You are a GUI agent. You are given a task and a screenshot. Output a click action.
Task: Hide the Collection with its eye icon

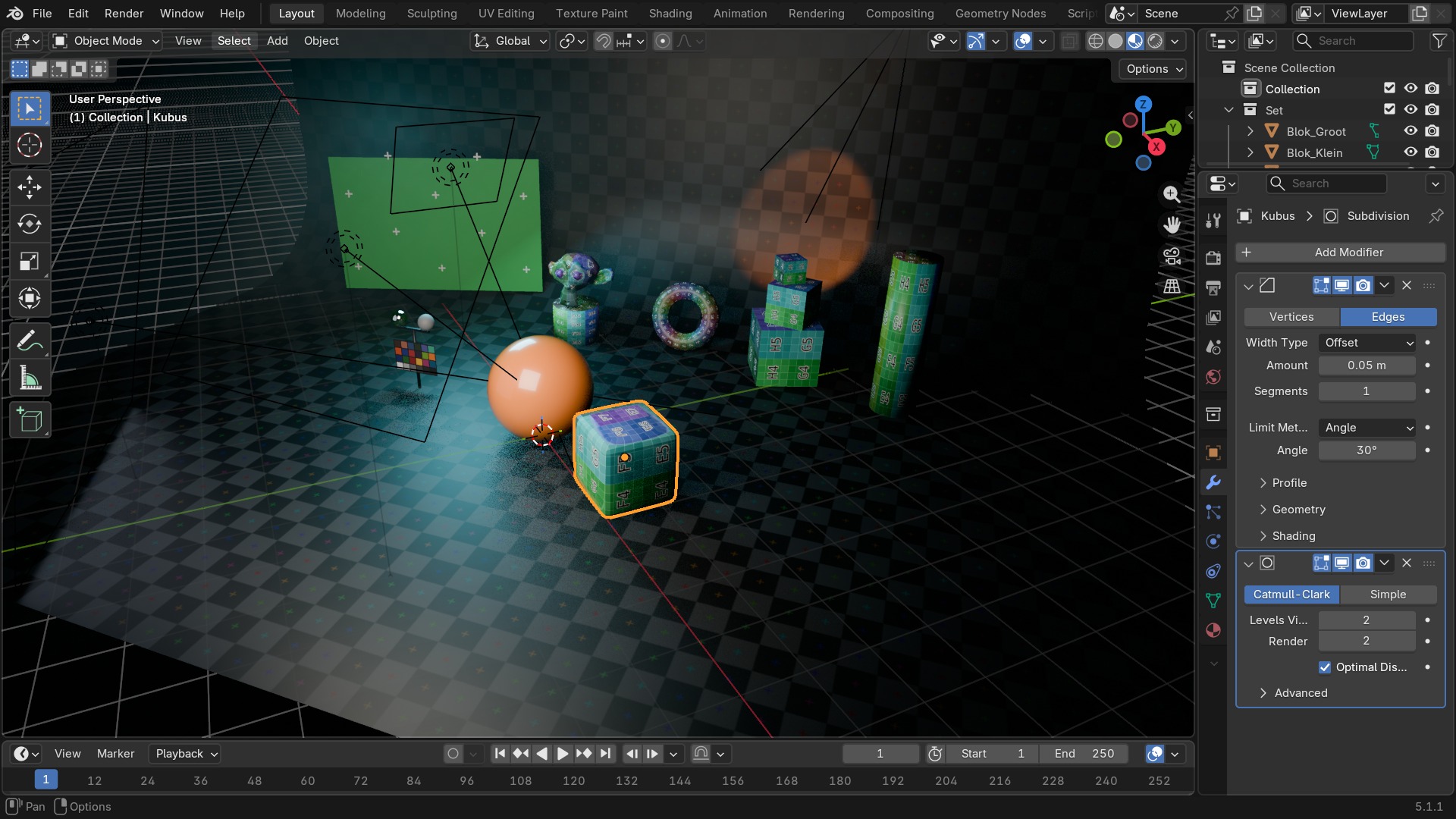pos(1410,89)
